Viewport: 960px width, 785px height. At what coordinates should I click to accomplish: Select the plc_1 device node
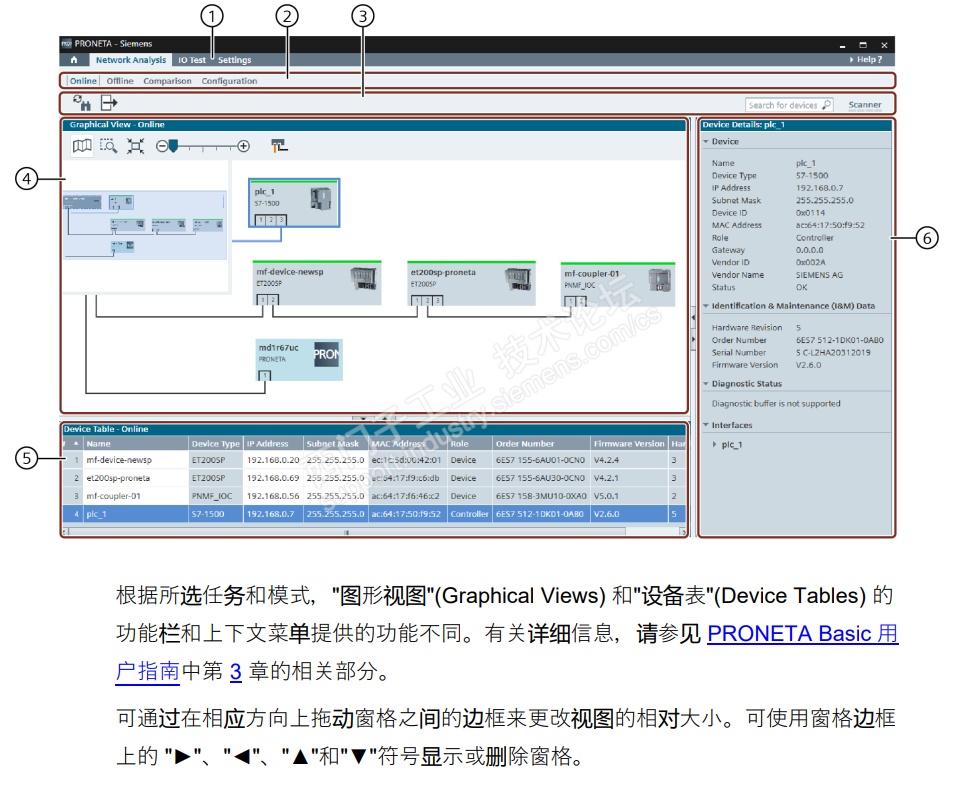click(294, 203)
